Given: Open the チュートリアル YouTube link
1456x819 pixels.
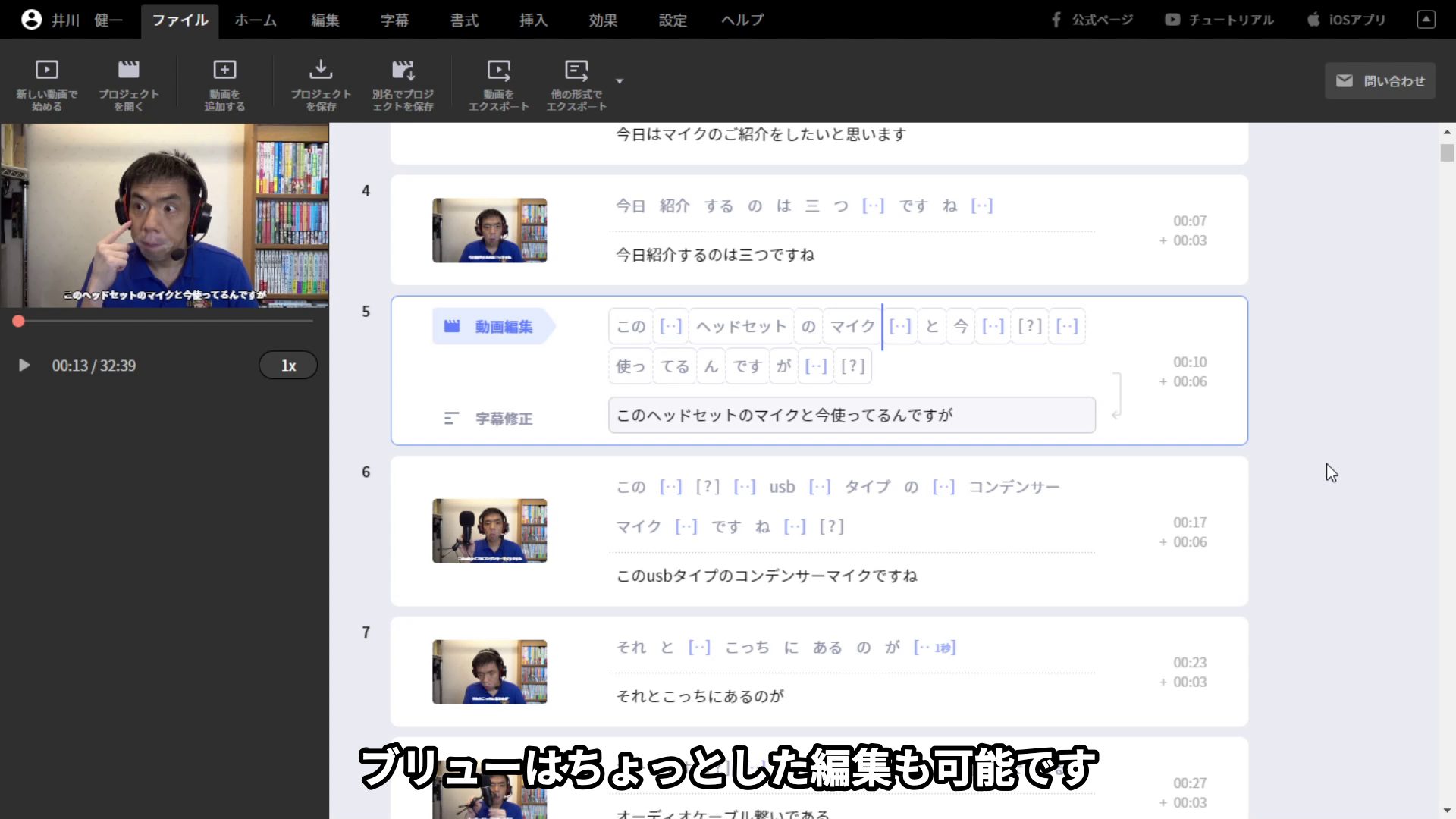Looking at the screenshot, I should click(1219, 20).
